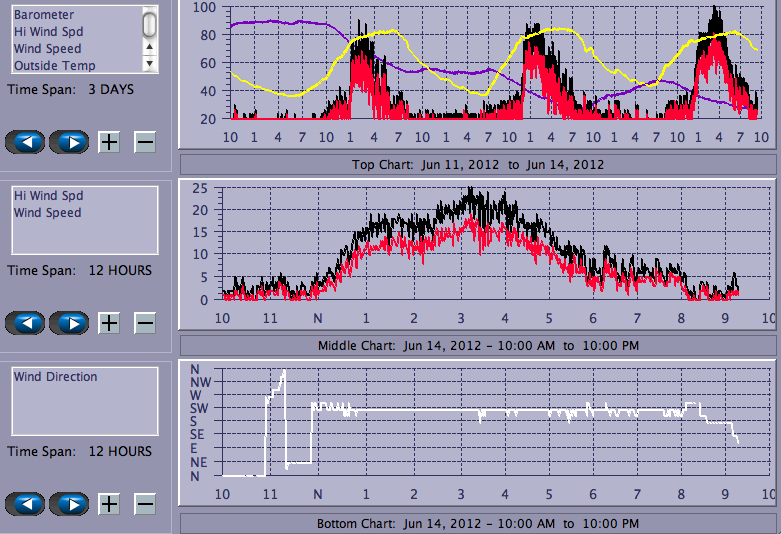This screenshot has width=781, height=534.
Task: Advance the middle chart with right arrow
Action: tap(68, 323)
